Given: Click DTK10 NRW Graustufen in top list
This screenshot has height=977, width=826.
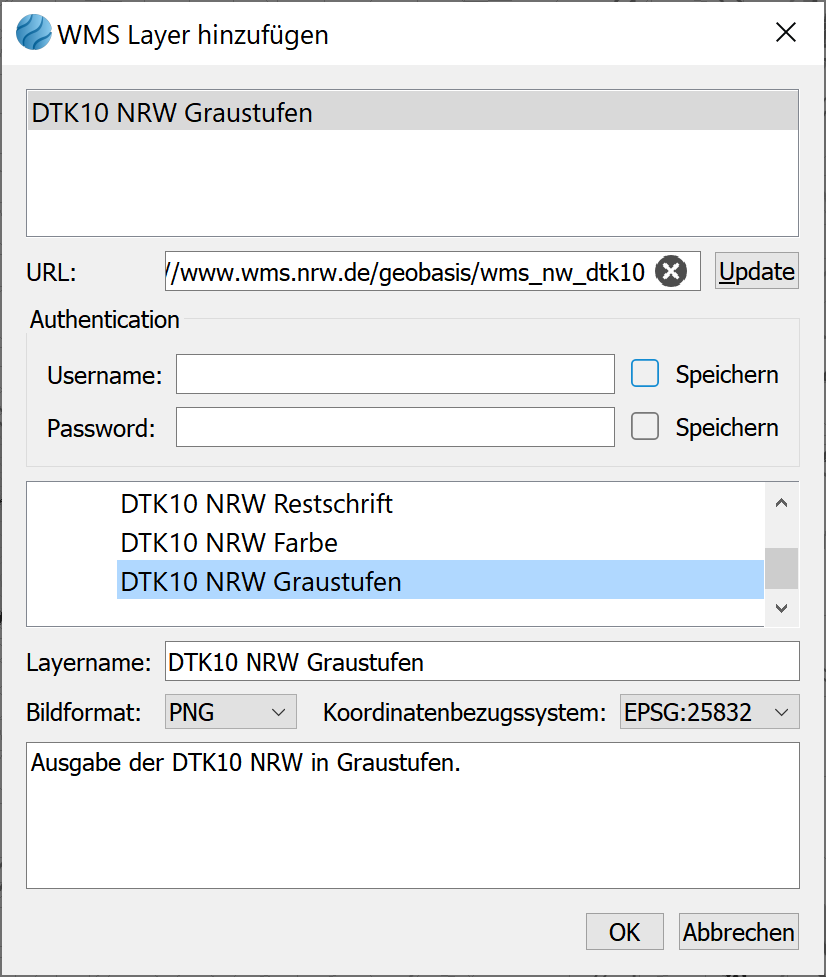Looking at the screenshot, I should 172,113.
